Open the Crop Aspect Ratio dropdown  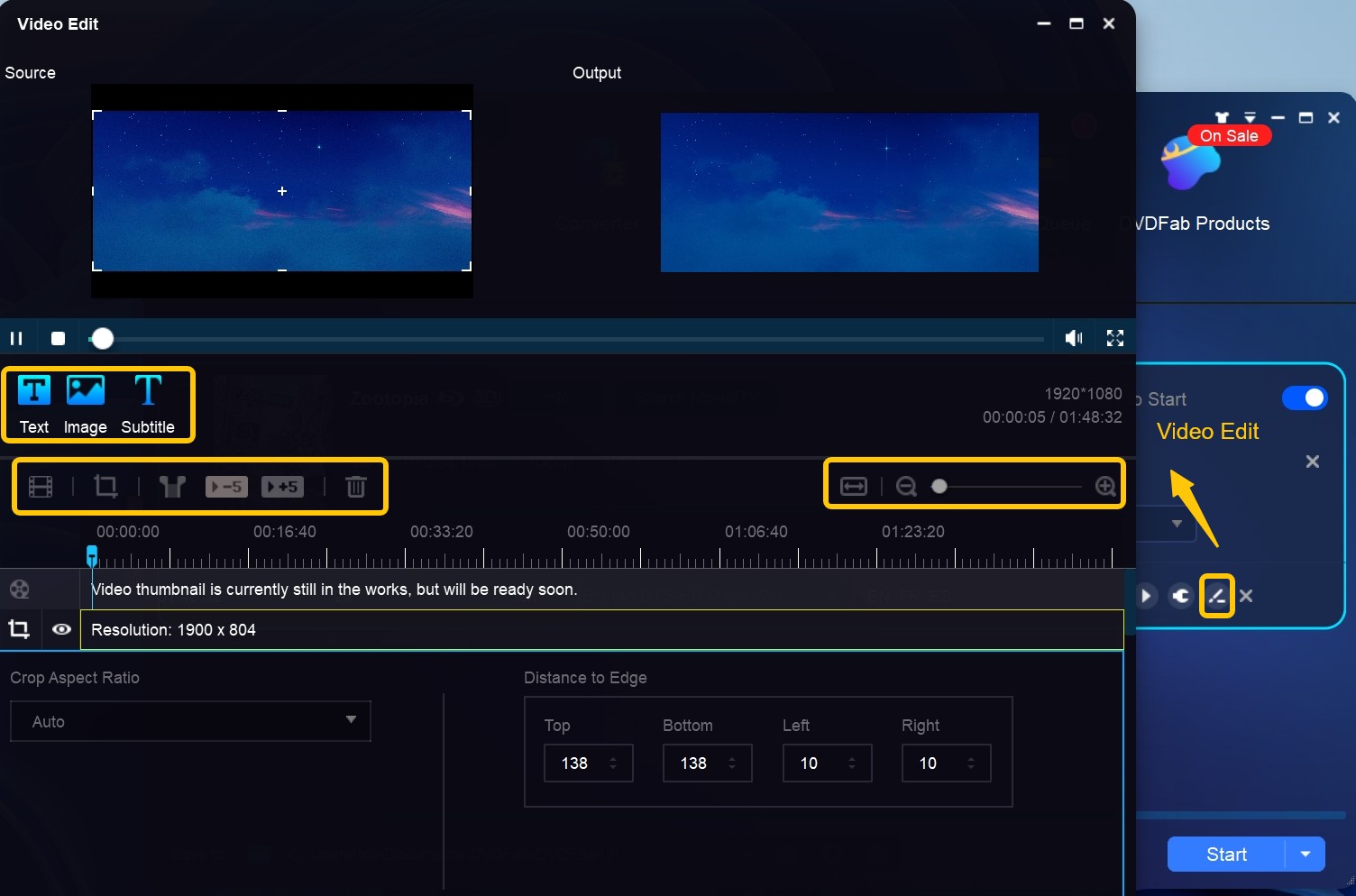[x=189, y=721]
